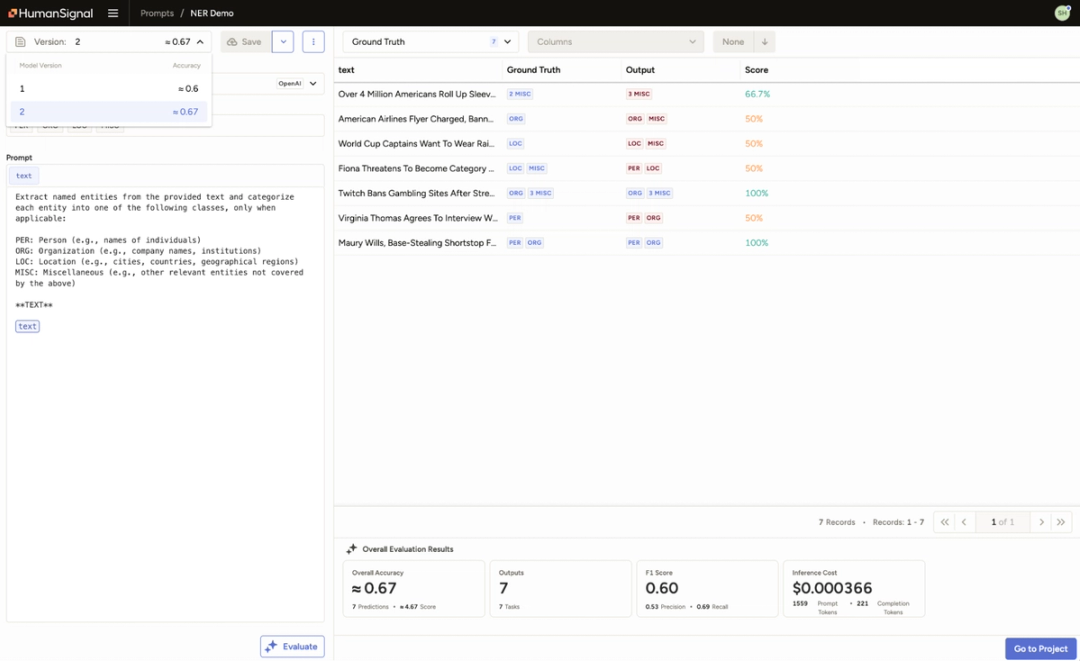Click the Evaluate button
This screenshot has height=661, width=1080.
(x=292, y=646)
